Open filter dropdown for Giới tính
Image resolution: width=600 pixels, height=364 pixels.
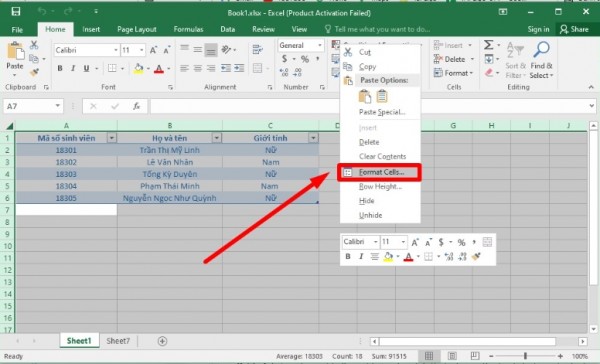313,138
